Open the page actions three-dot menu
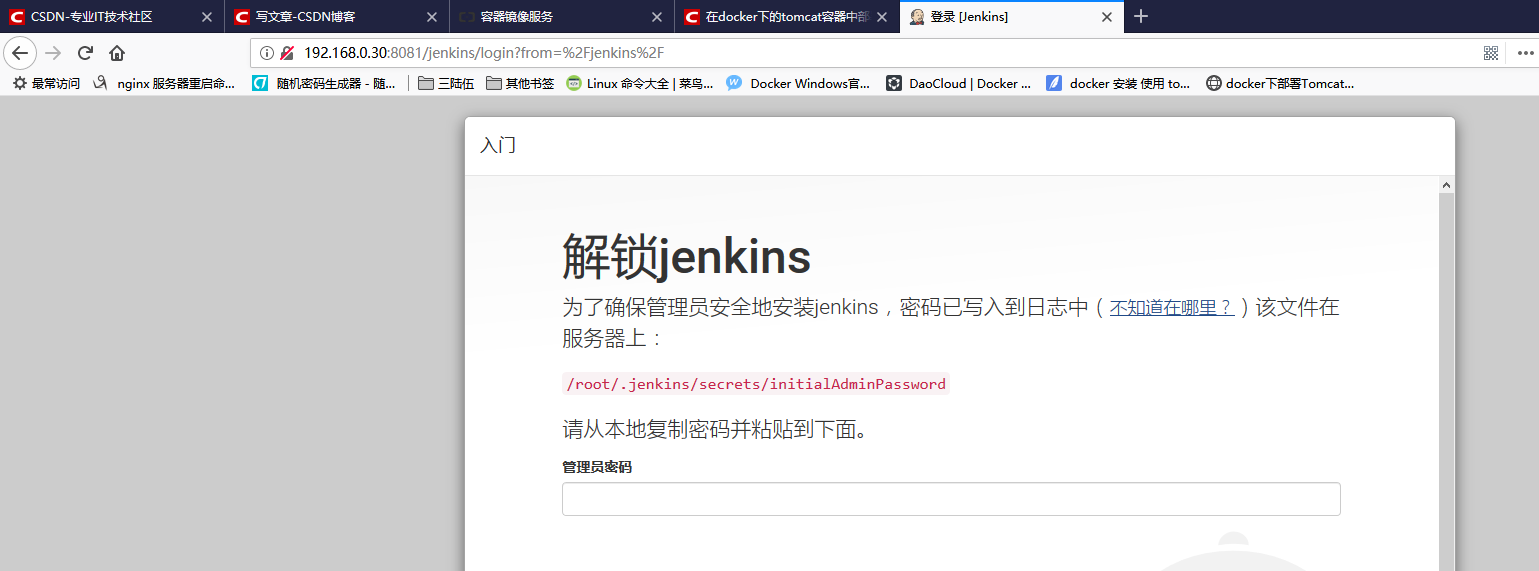1539x571 pixels. coord(1525,53)
